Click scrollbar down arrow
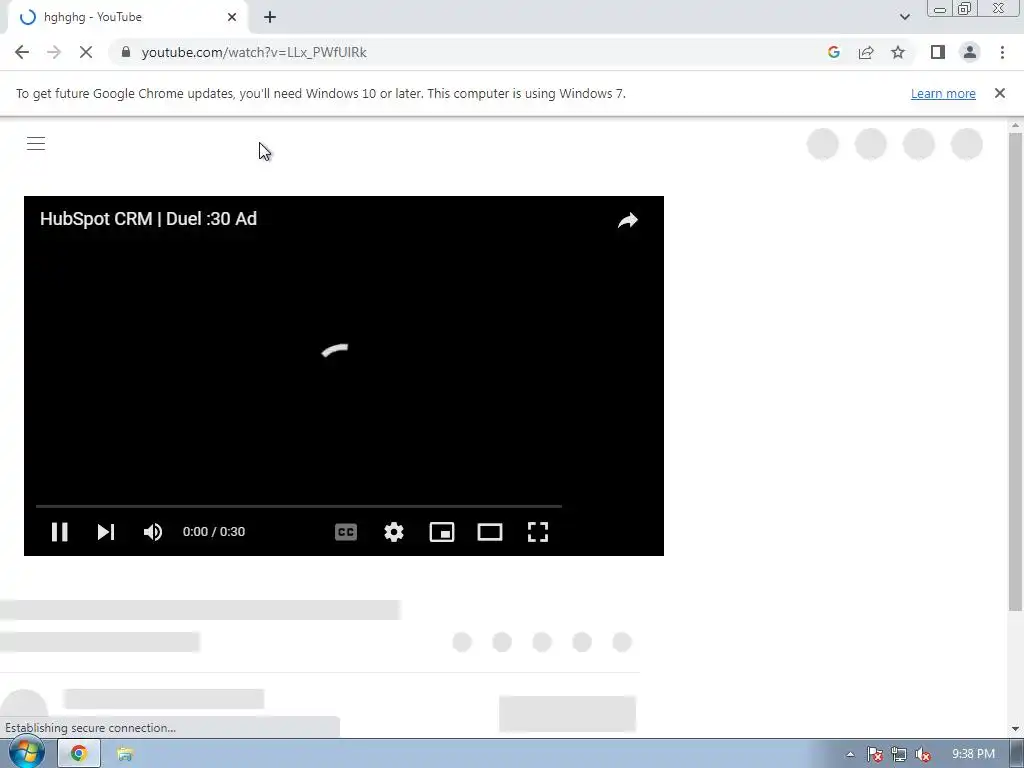Image resolution: width=1024 pixels, height=768 pixels. 1015,728
